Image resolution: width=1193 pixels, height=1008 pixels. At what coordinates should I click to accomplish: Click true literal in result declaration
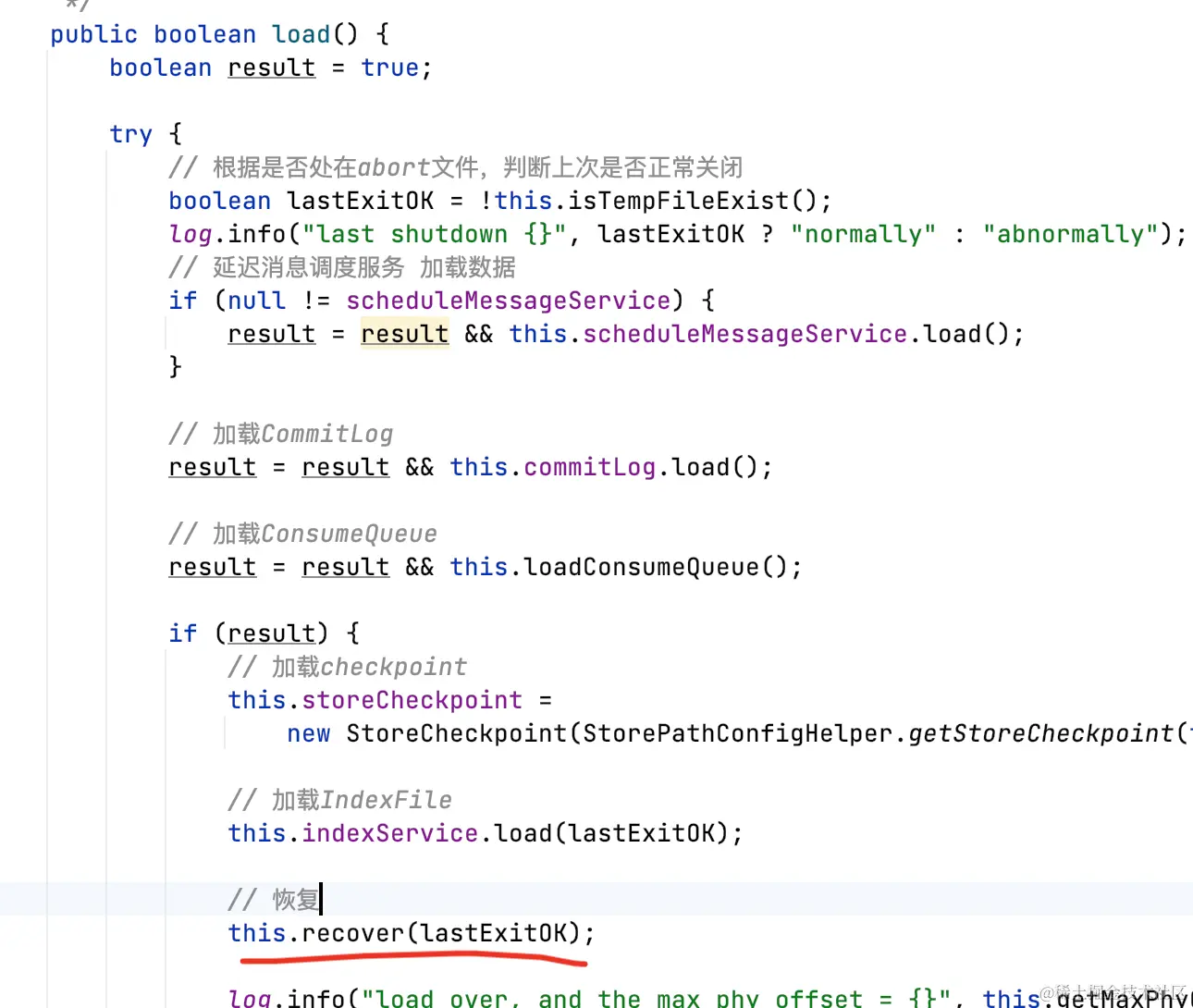[x=389, y=68]
